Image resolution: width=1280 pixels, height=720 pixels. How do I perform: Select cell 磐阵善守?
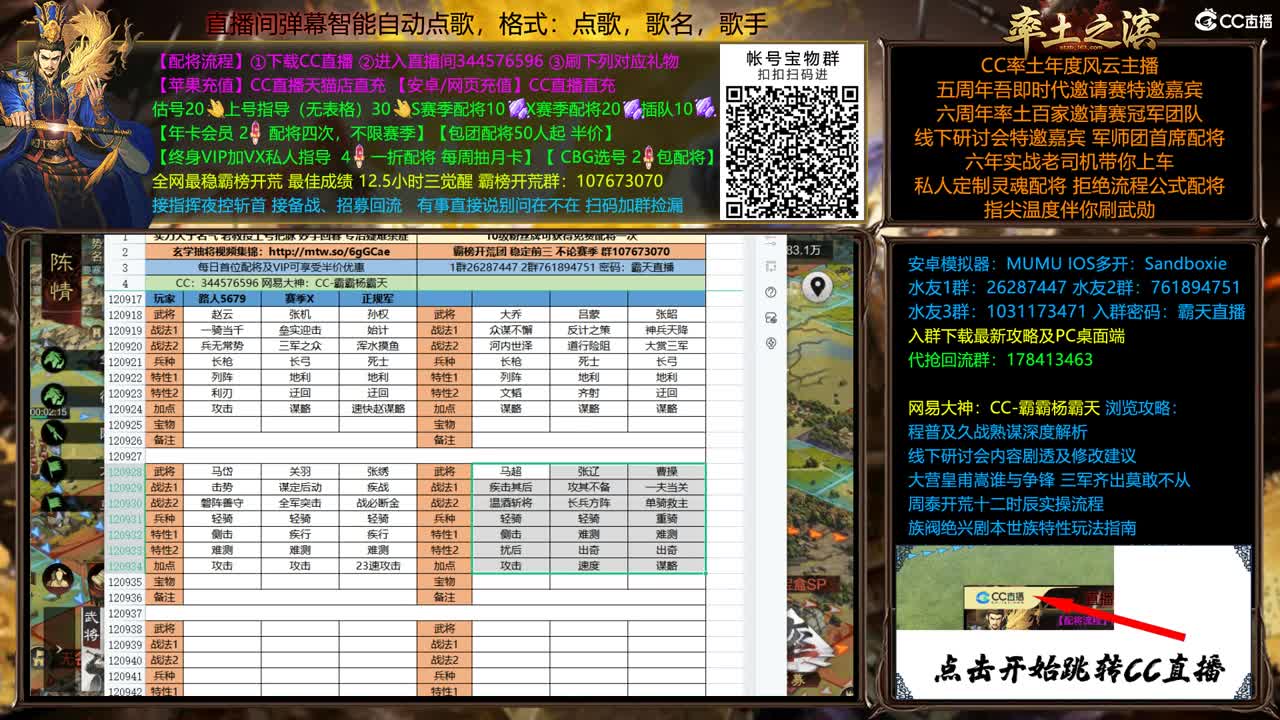(221, 503)
